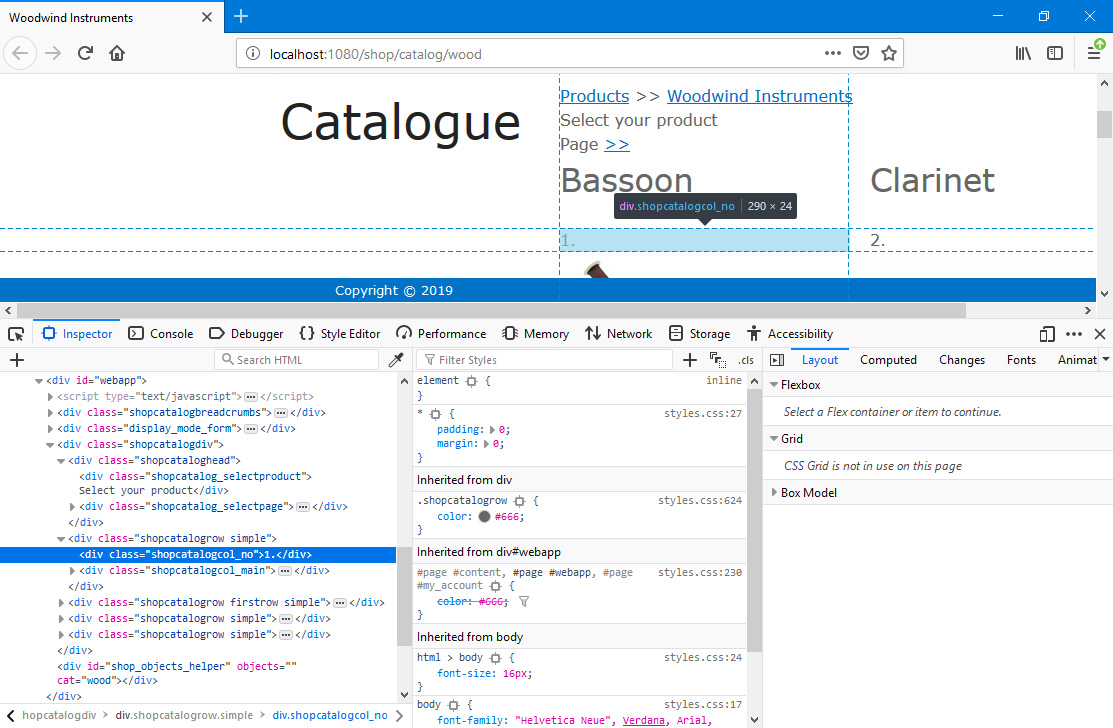
Task: Expand the padding shorthand property
Action: [x=492, y=430]
